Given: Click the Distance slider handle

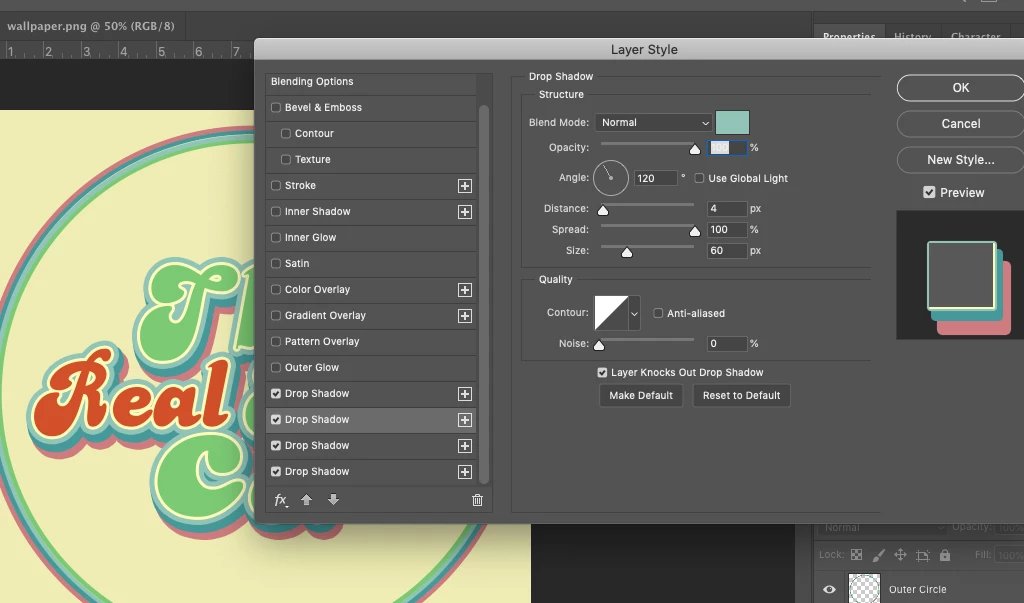Looking at the screenshot, I should click(603, 210).
